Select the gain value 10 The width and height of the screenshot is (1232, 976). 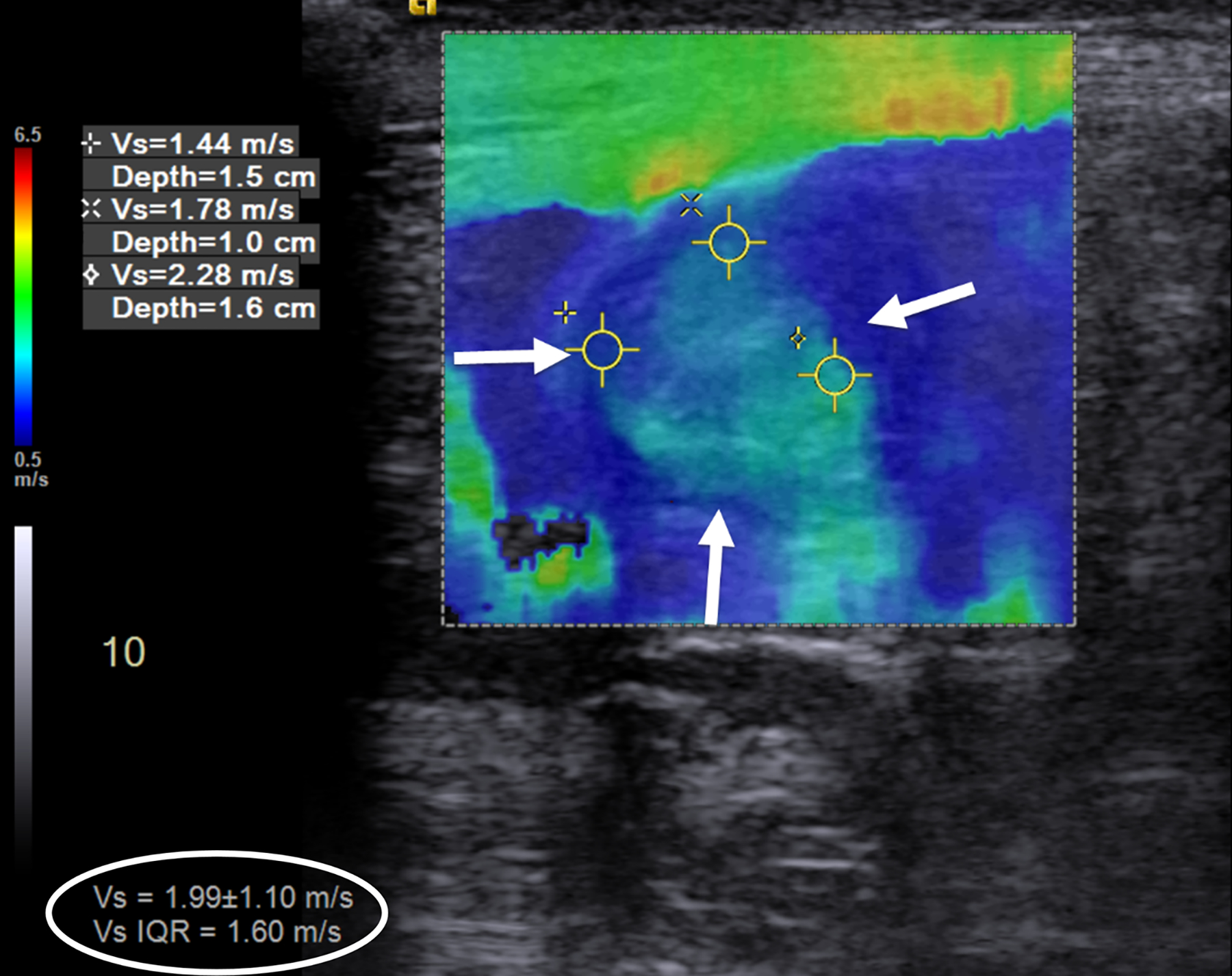coord(123,652)
